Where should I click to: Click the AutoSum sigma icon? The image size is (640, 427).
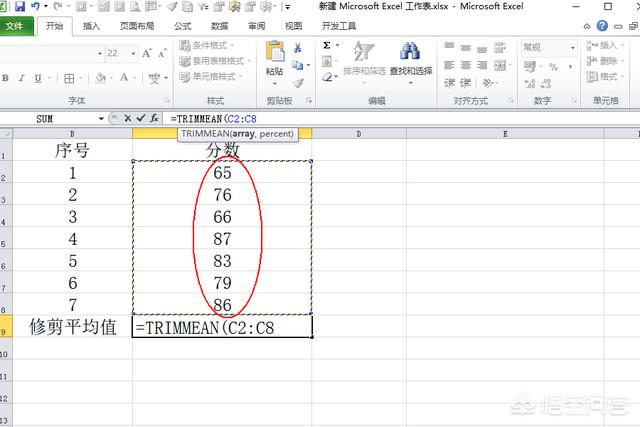point(327,45)
